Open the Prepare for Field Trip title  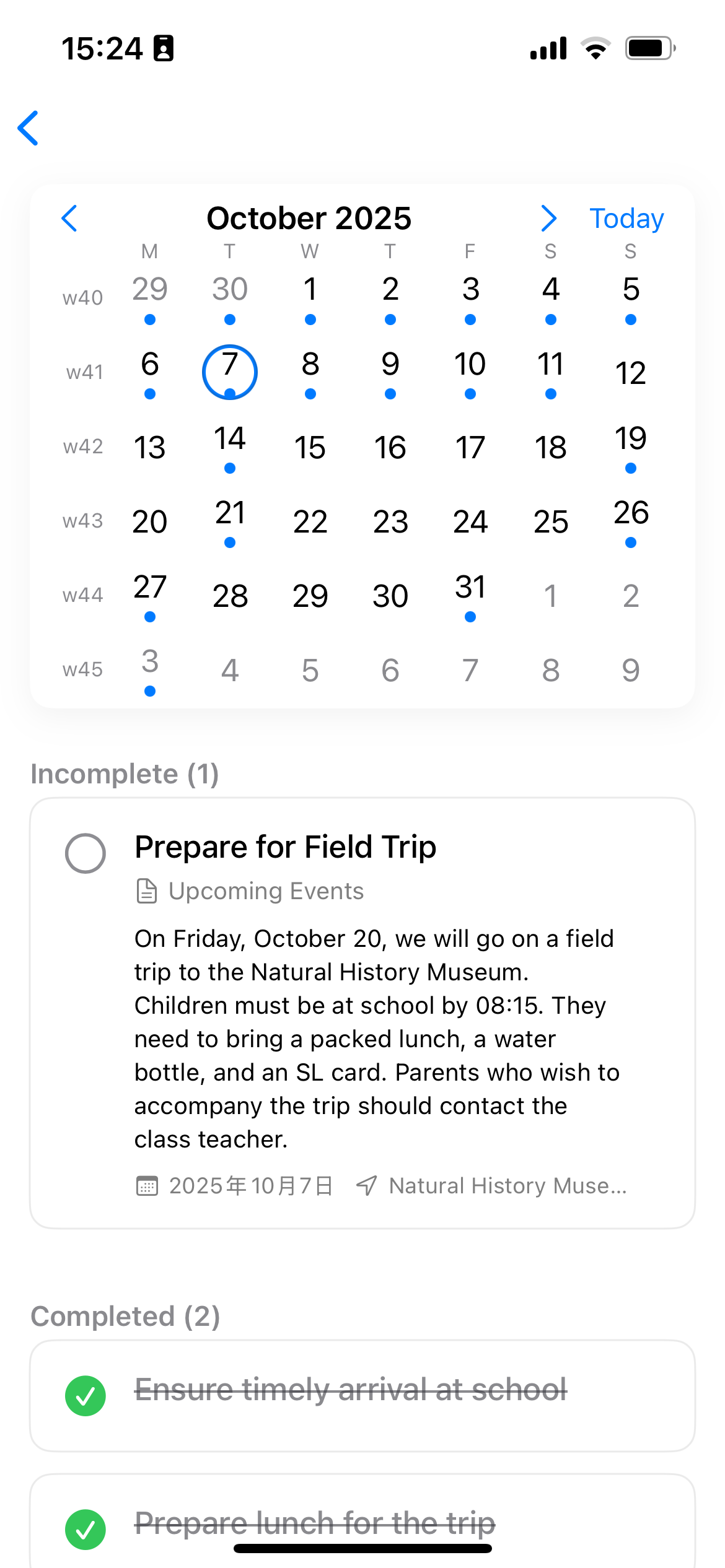point(285,847)
